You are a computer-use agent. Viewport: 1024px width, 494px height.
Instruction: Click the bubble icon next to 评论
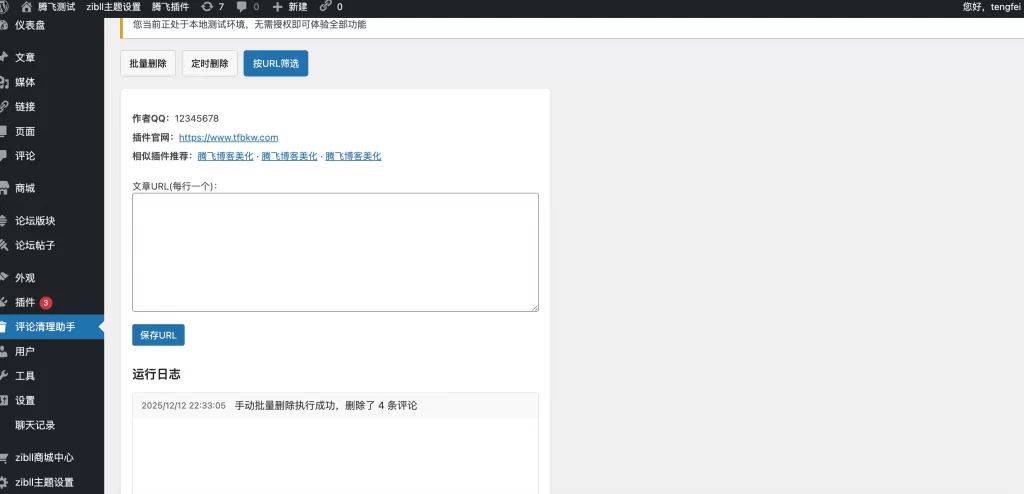(3, 156)
